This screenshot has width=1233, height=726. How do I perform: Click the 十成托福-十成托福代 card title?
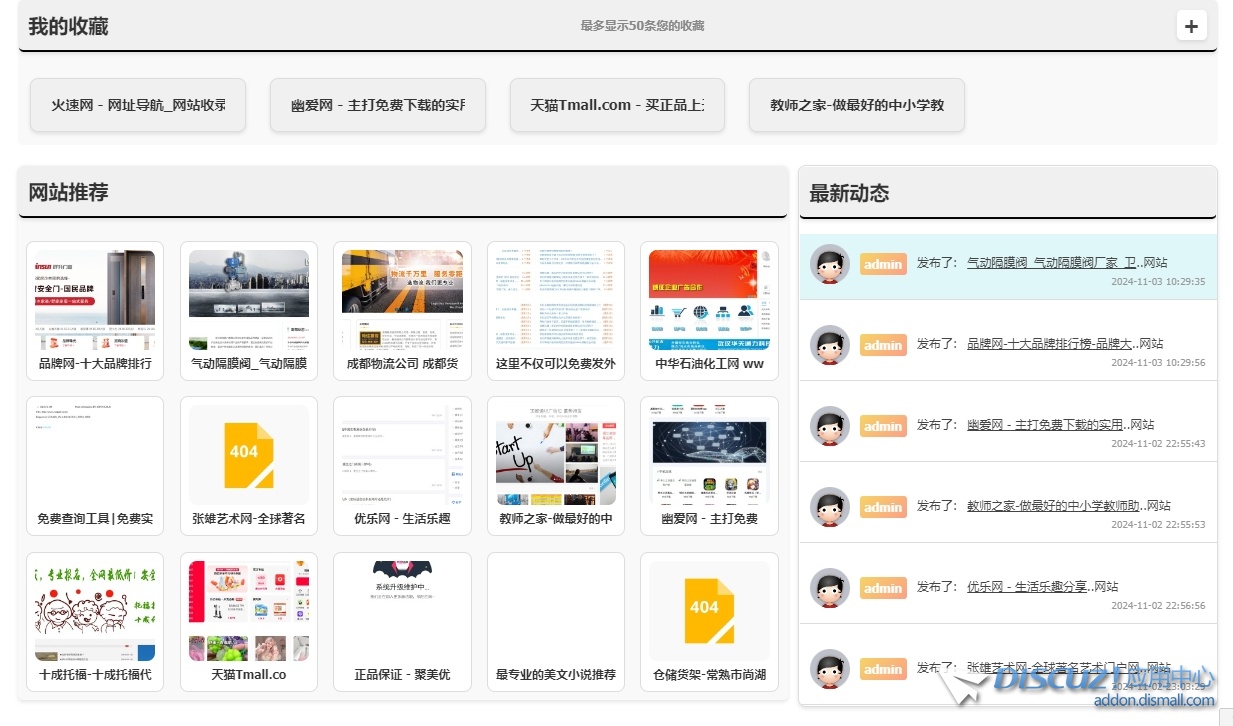click(95, 675)
